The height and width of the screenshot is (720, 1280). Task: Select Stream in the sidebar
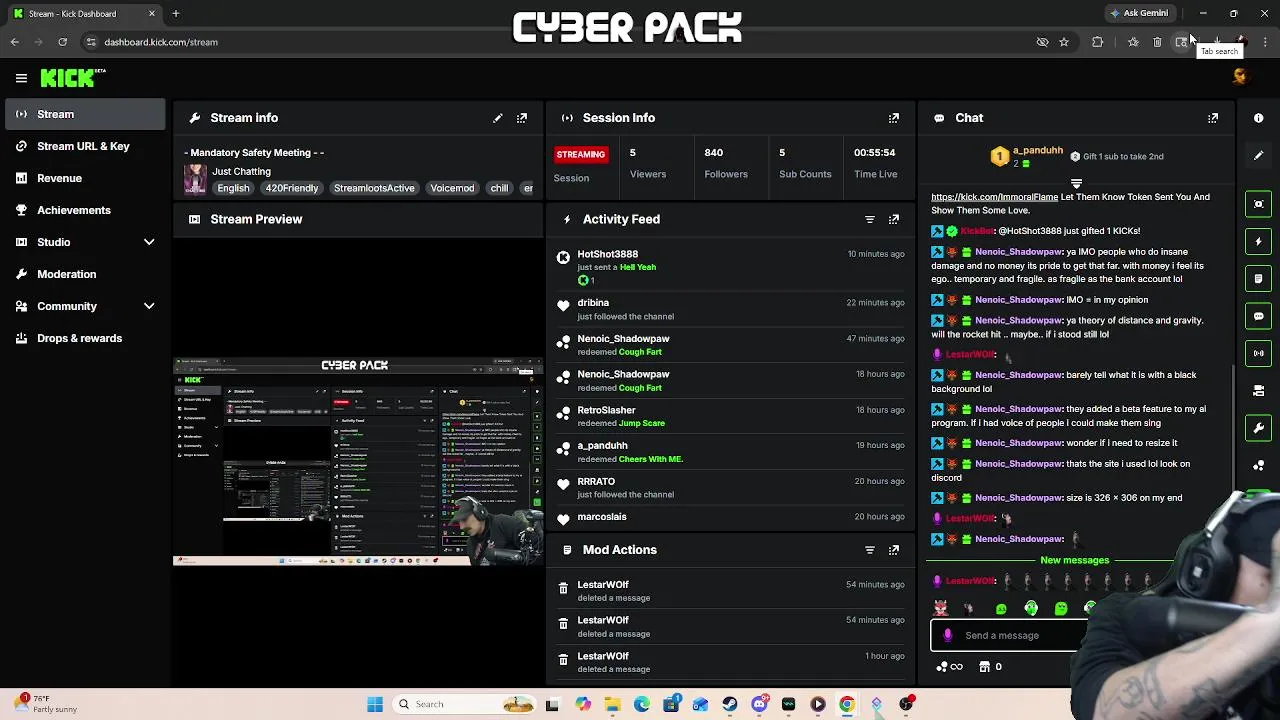point(84,114)
